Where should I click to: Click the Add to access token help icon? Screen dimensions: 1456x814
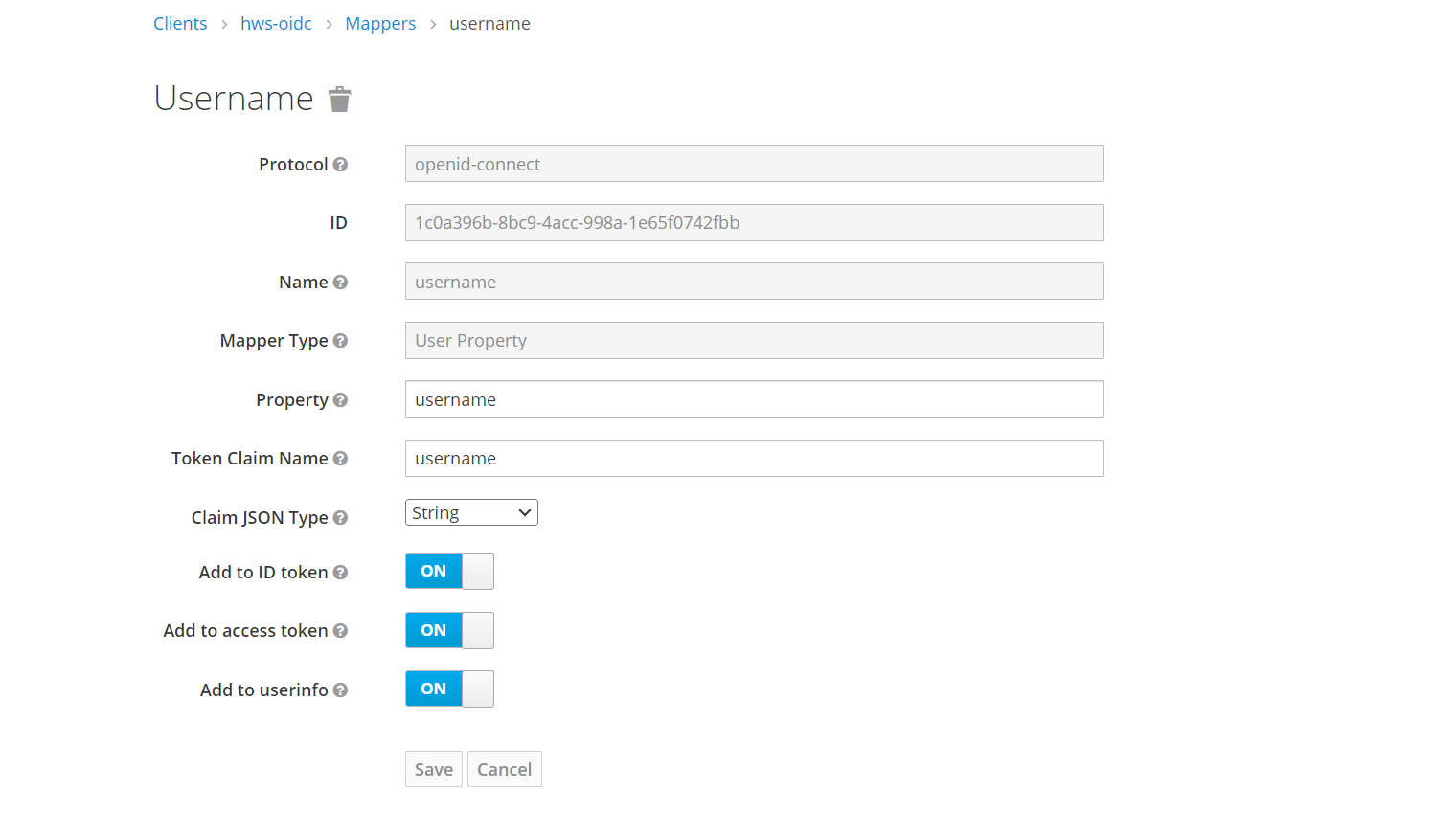(340, 631)
